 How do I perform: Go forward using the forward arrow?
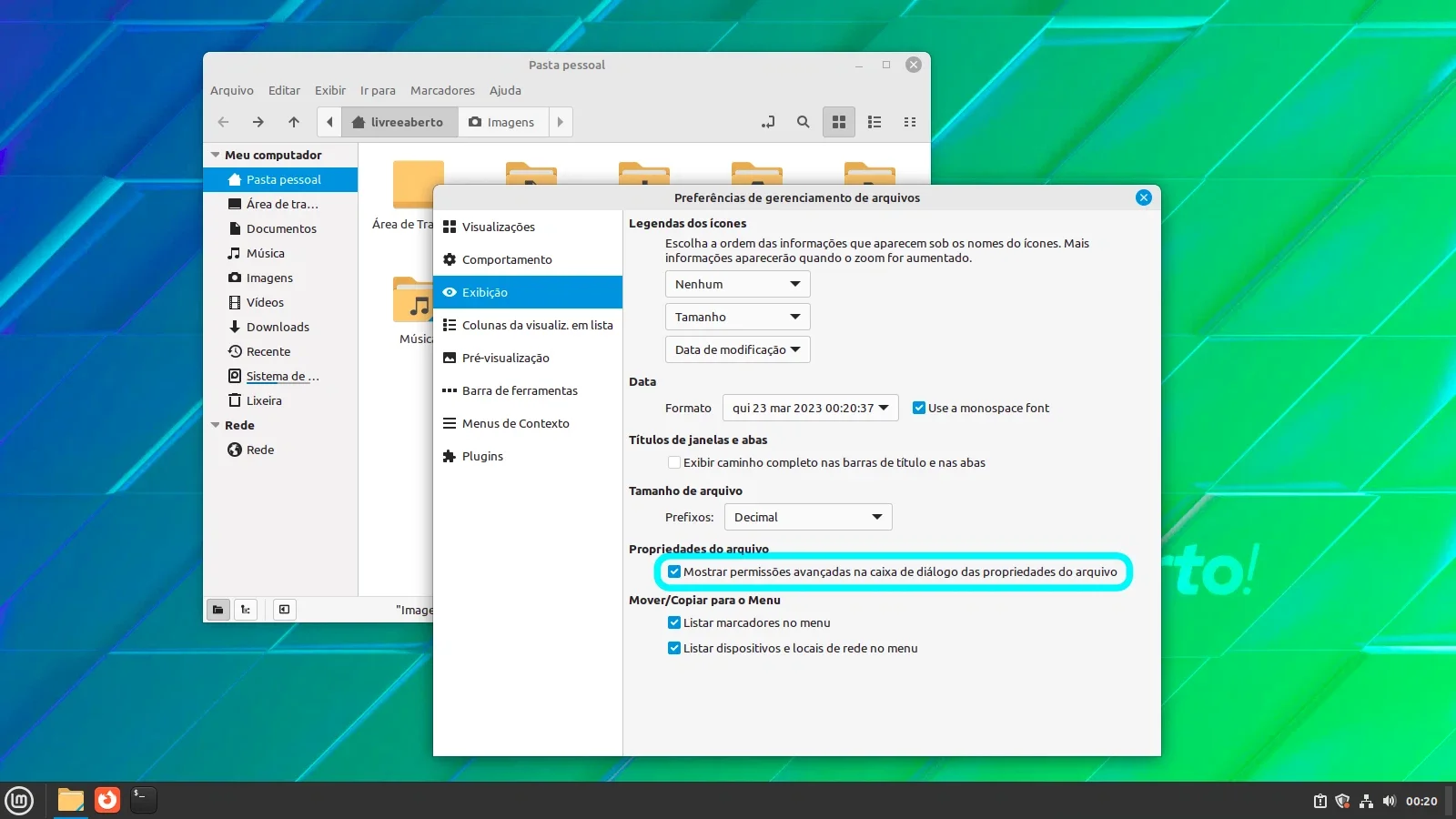click(x=258, y=122)
